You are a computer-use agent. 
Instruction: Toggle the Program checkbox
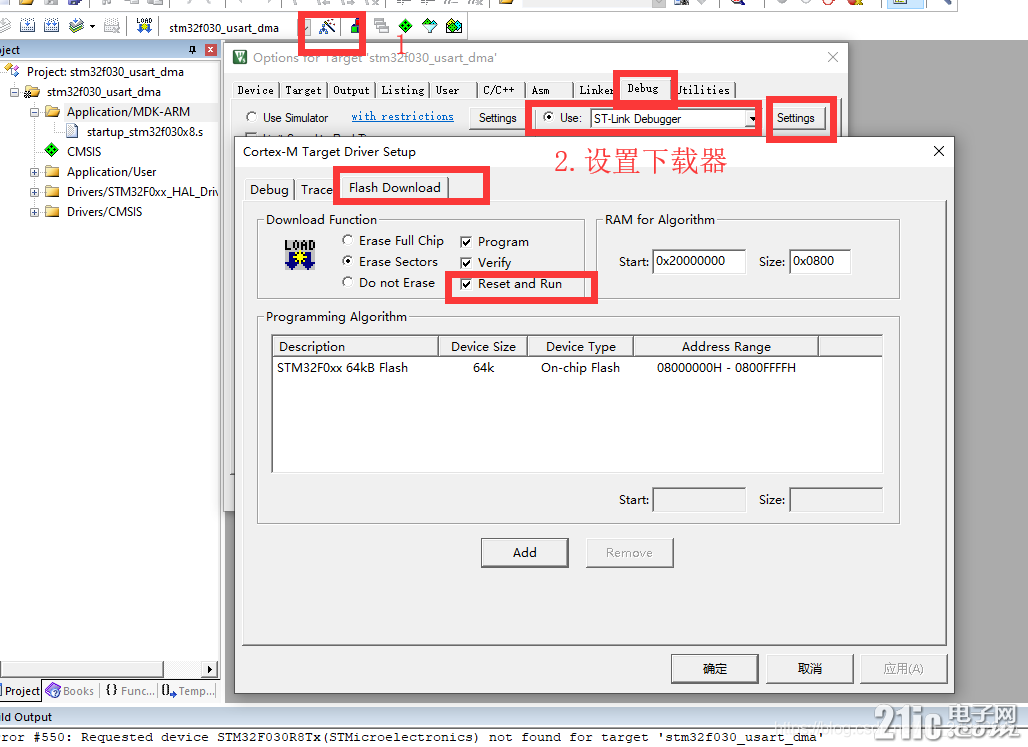click(x=466, y=242)
